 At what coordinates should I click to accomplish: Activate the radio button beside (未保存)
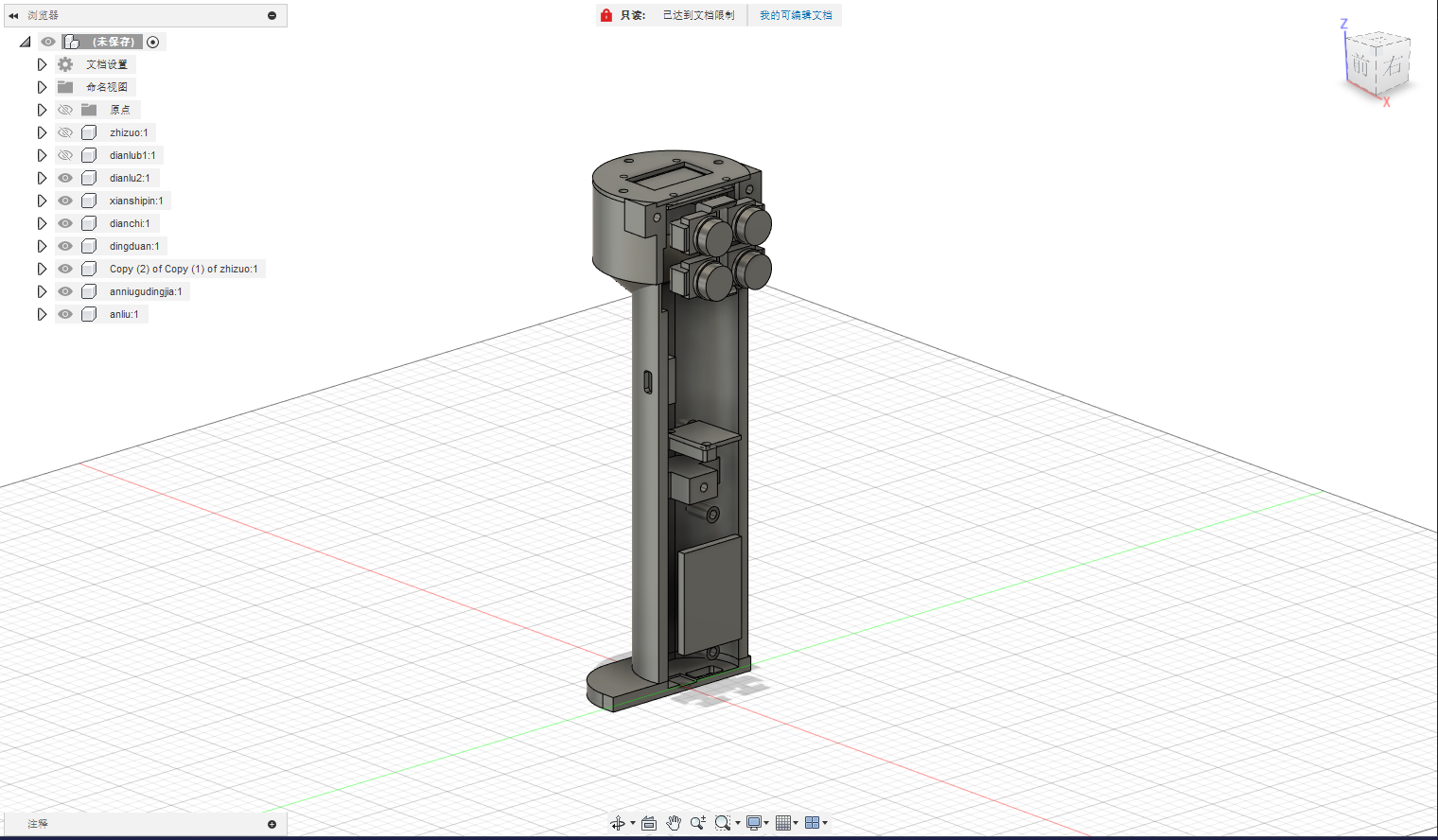(x=153, y=42)
